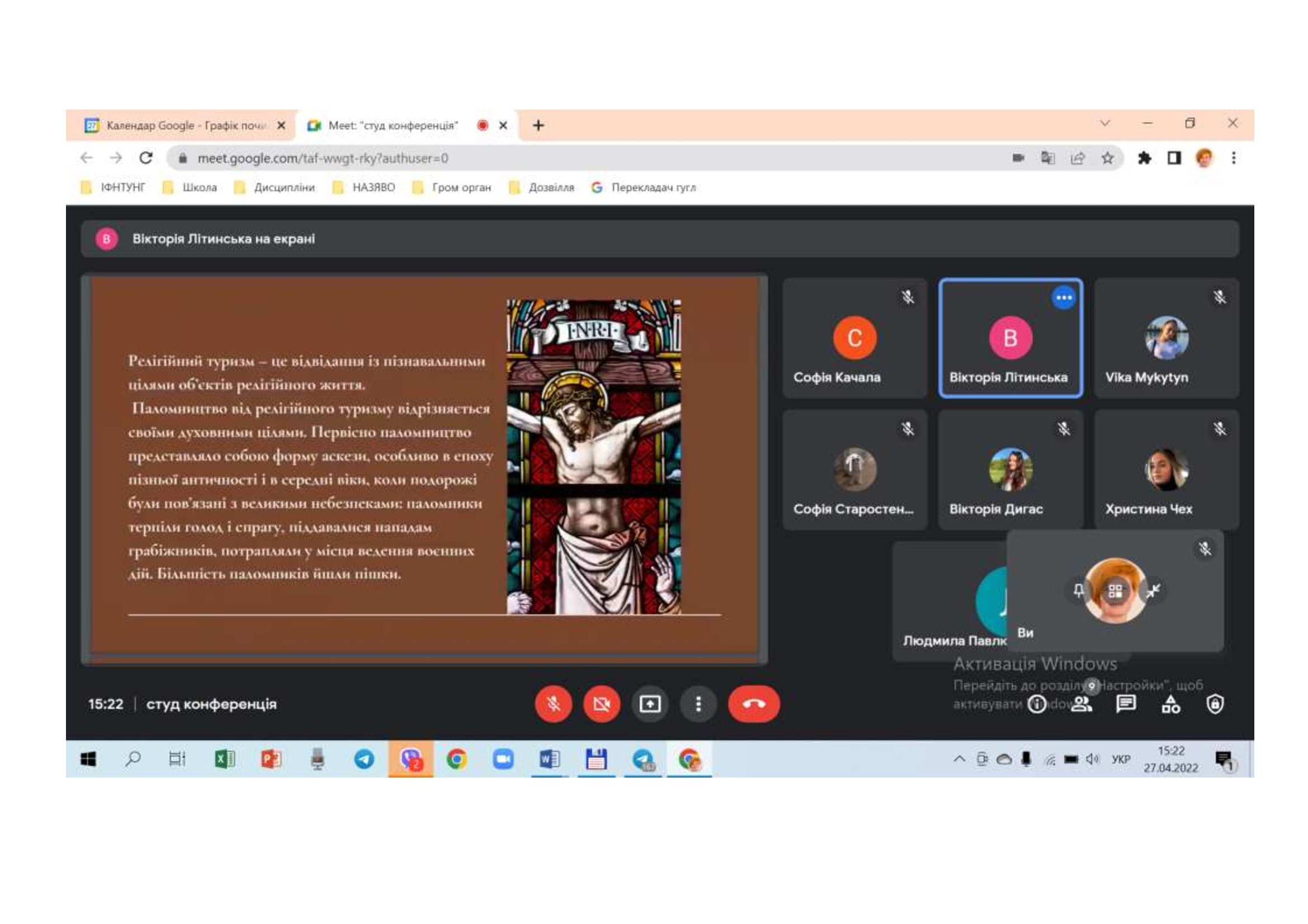1308x924 pixels.
Task: Show the participants people panel
Action: point(1082,704)
